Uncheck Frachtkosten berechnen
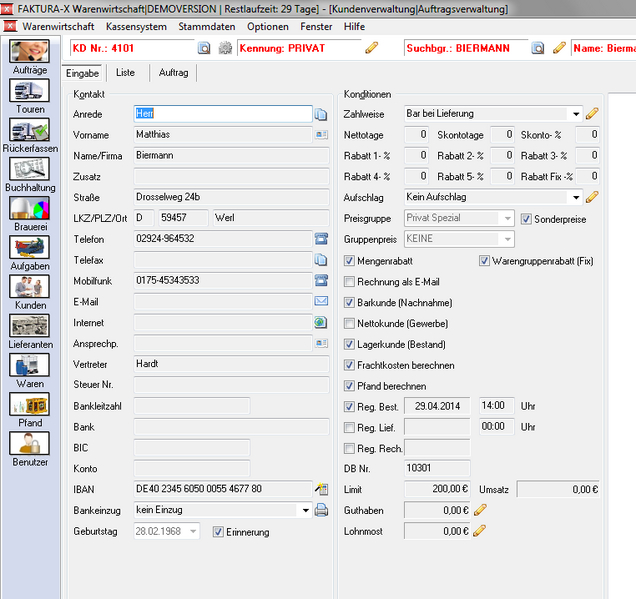This screenshot has height=599, width=636. [x=349, y=365]
